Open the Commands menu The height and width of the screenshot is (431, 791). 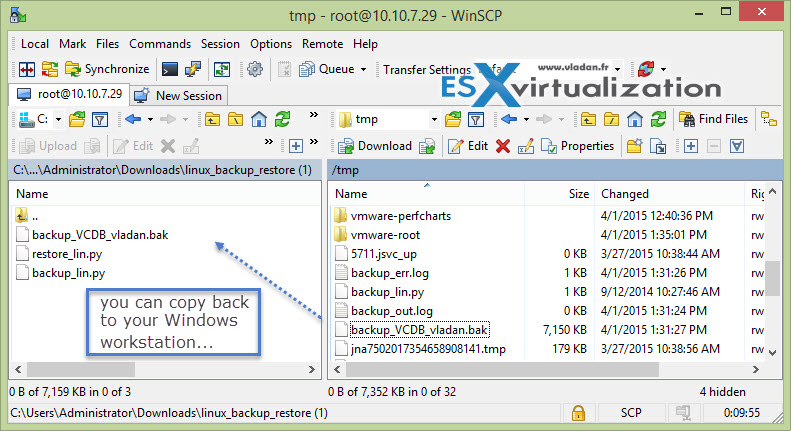[160, 44]
